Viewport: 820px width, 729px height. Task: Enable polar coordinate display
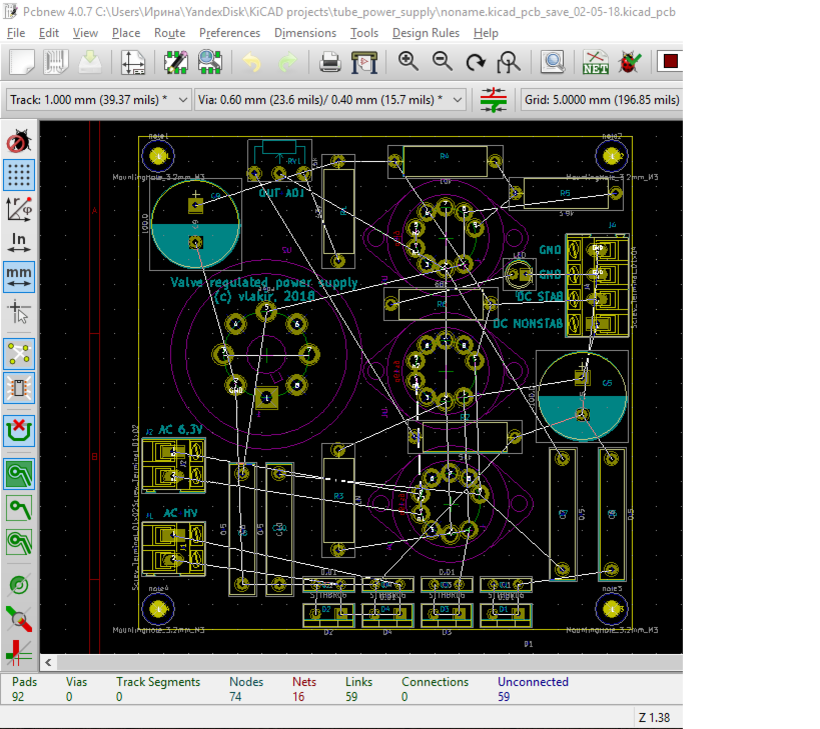[x=17, y=208]
